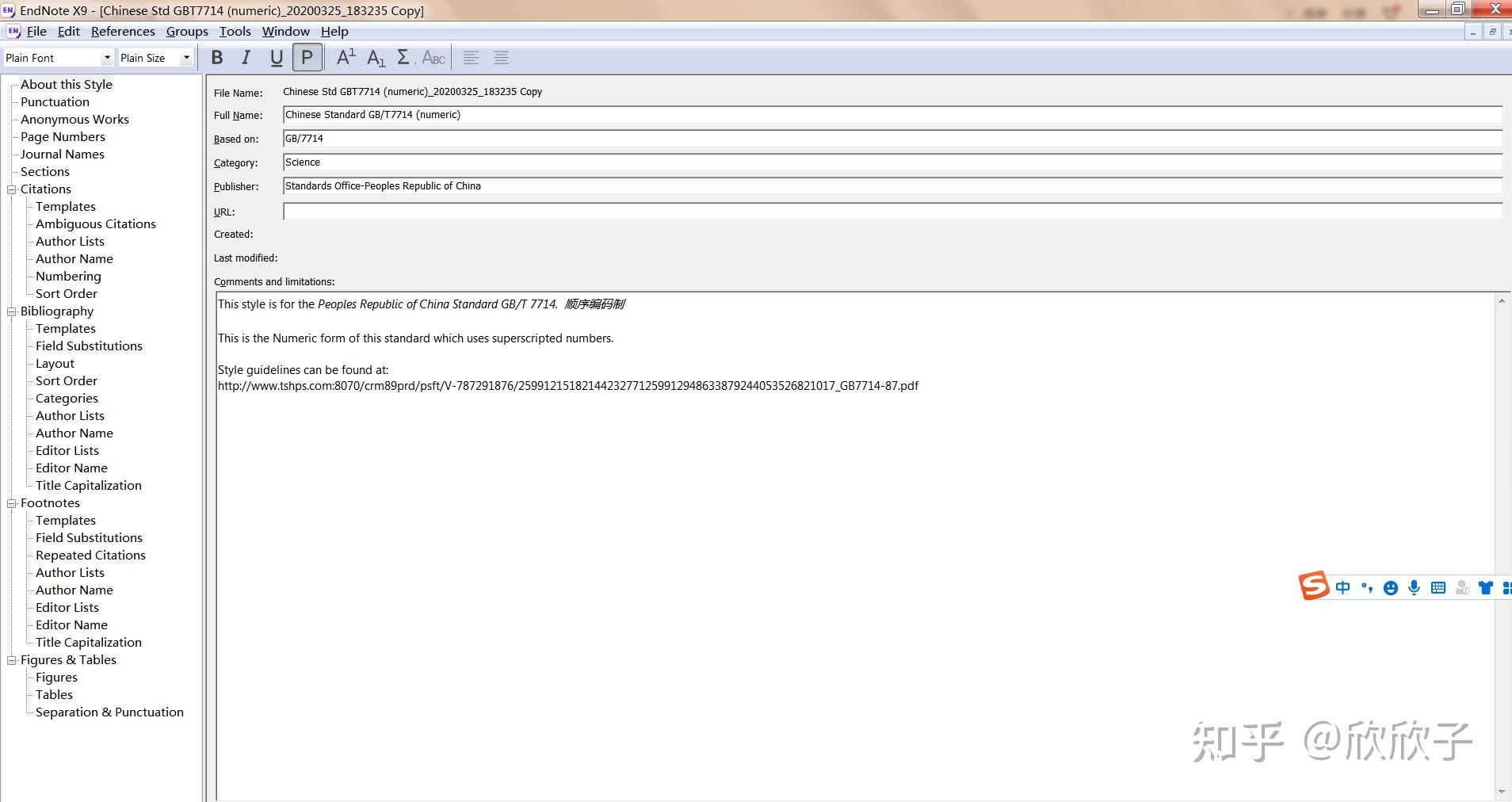1512x802 pixels.
Task: Apply plain text formatting with the P button
Action: click(307, 58)
